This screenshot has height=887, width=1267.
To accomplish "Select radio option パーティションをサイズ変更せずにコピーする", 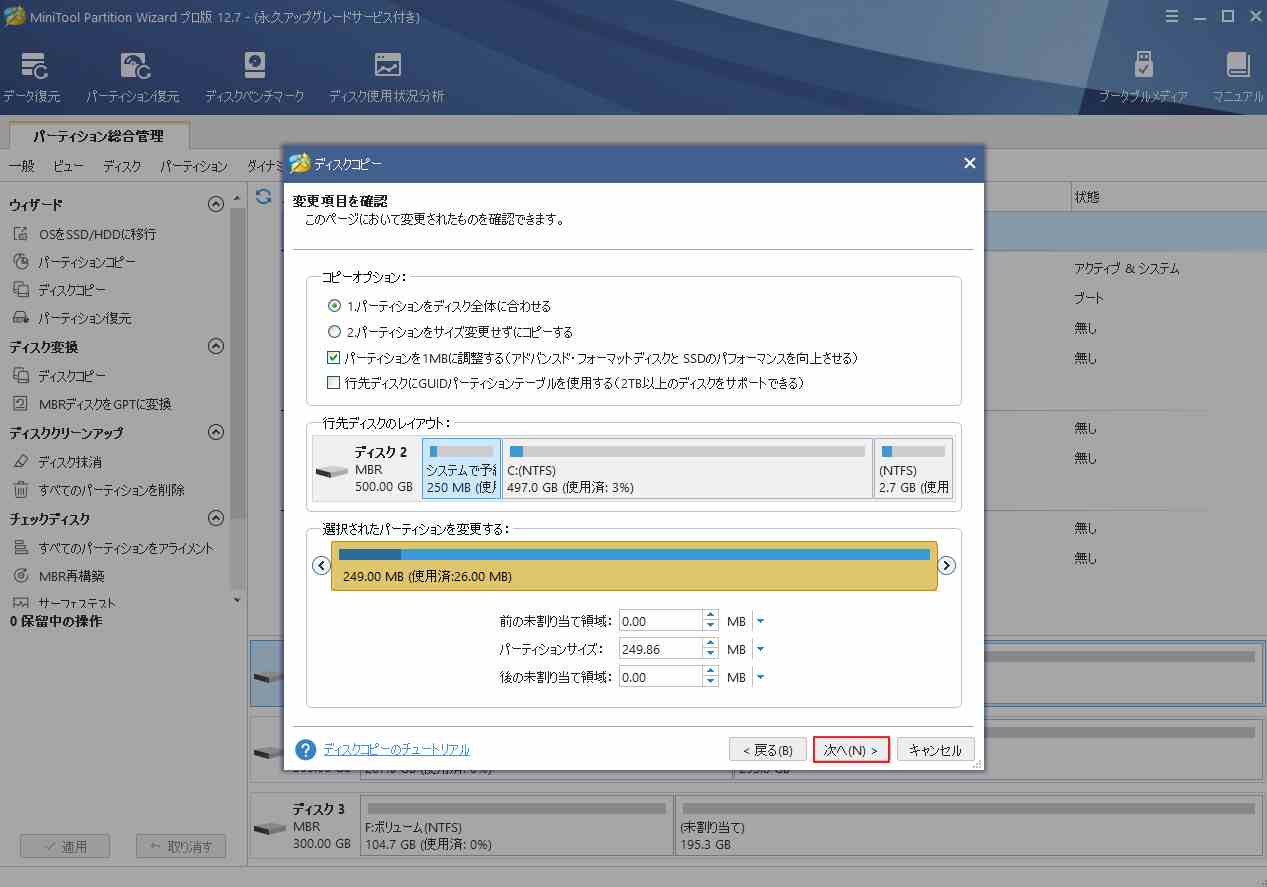I will pos(335,331).
